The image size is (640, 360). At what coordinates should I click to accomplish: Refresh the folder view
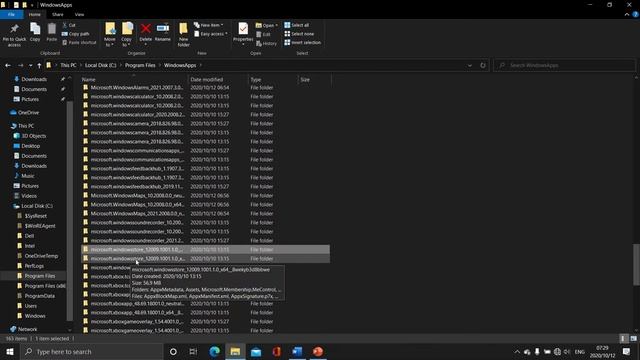click(483, 65)
